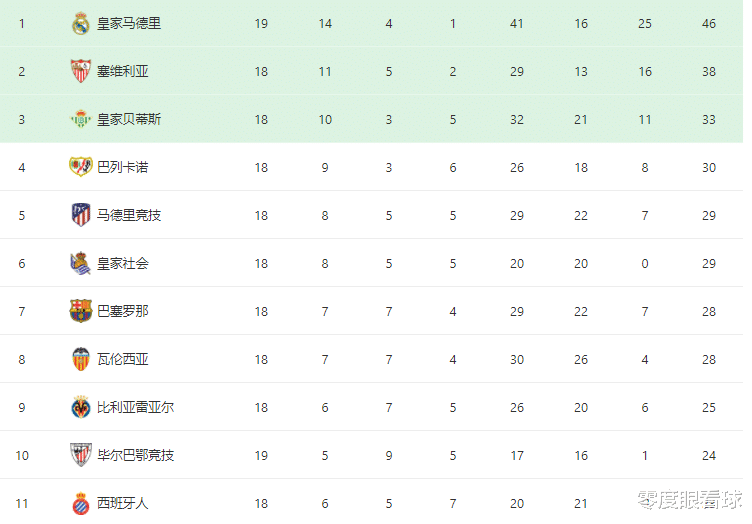Open the 马德里竞技 team page
This screenshot has height=524, width=752.
coord(129,215)
